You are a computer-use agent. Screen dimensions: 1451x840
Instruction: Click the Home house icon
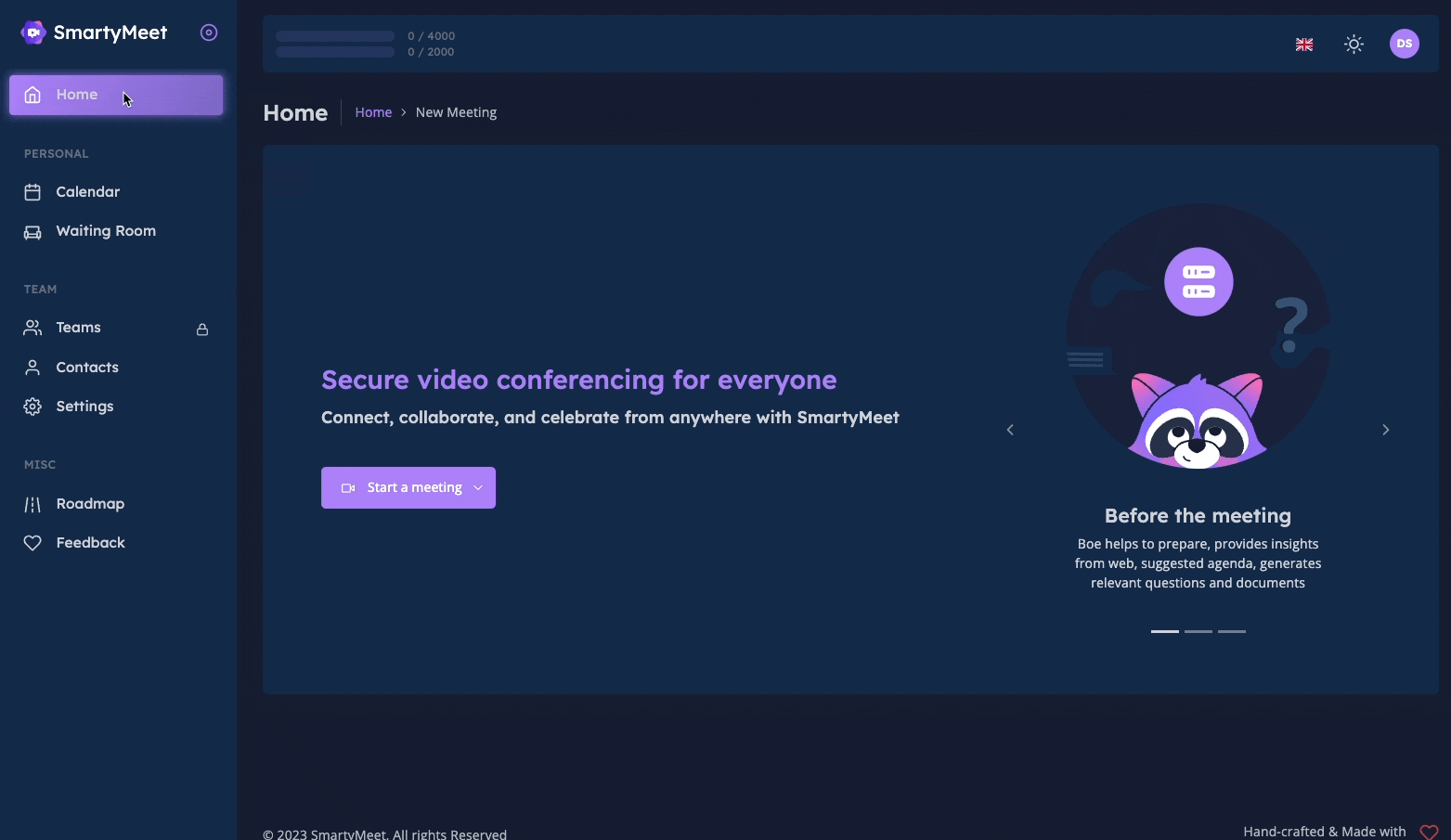pyautogui.click(x=32, y=95)
